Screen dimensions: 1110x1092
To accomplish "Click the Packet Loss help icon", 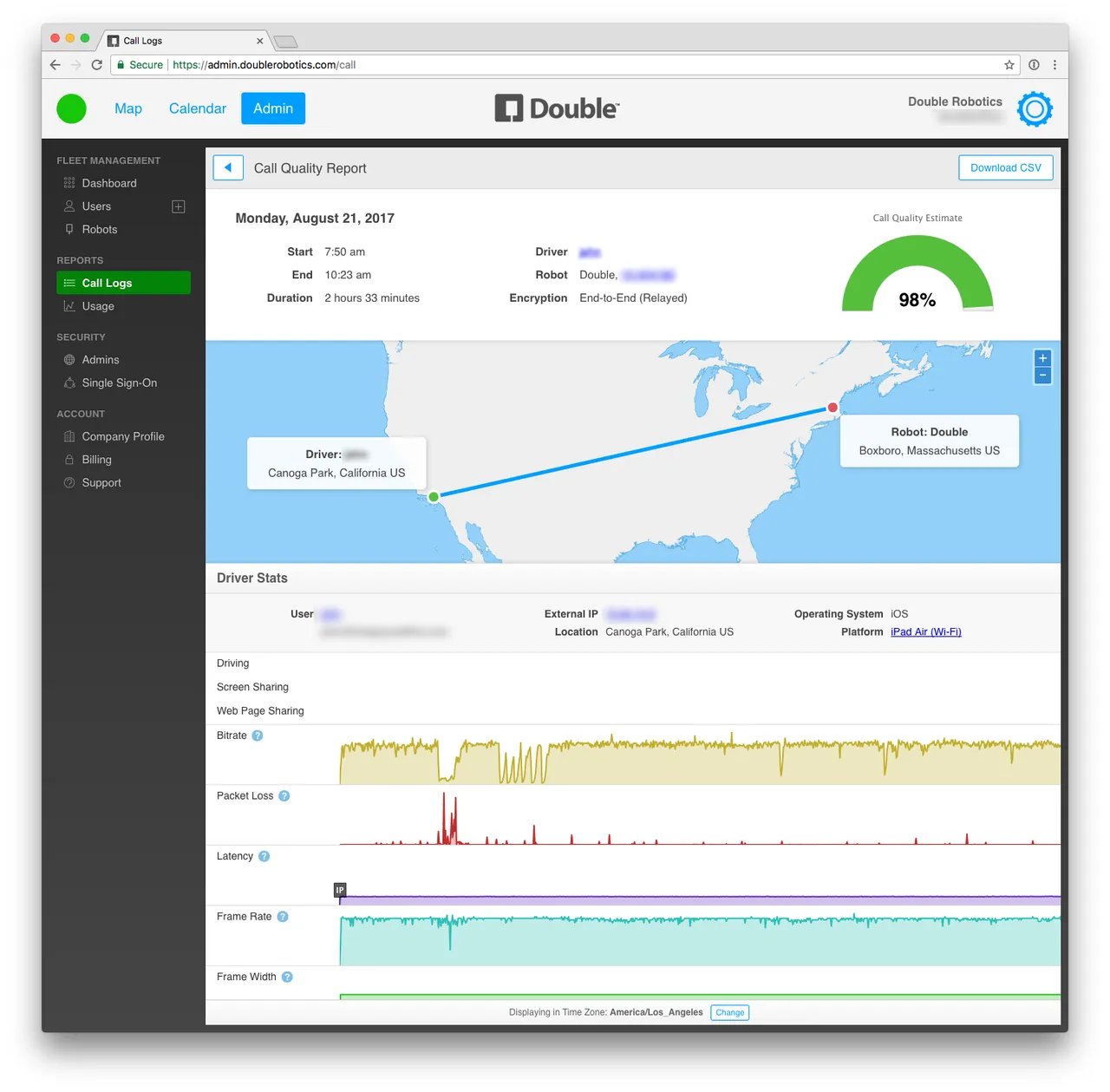I will coord(284,796).
